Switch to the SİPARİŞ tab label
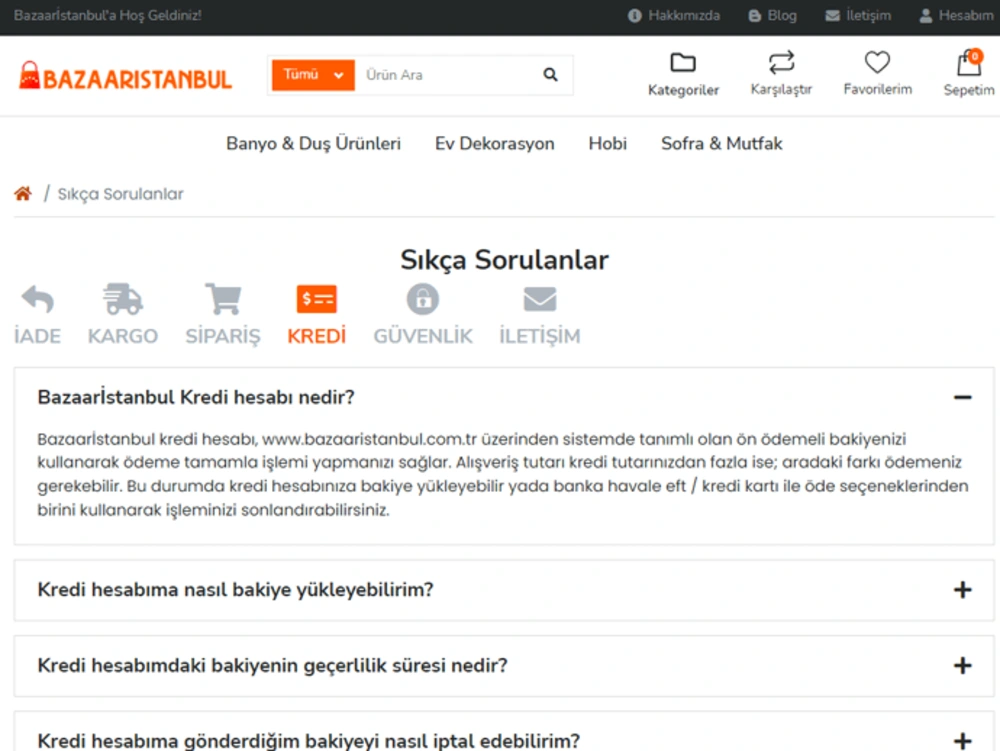1000x751 pixels. 223,336
